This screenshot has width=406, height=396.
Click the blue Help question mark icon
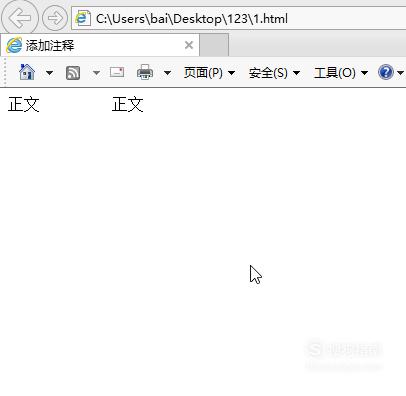tap(386, 72)
